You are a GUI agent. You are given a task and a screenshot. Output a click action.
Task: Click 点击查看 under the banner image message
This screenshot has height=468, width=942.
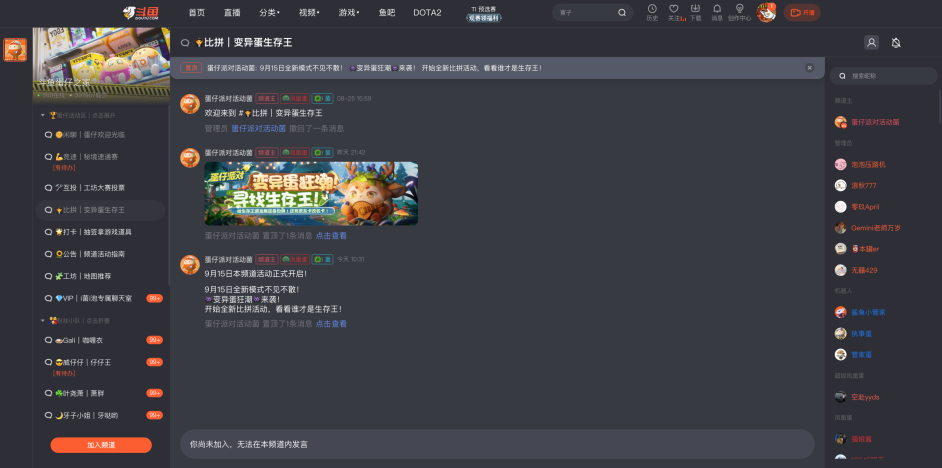pos(331,236)
